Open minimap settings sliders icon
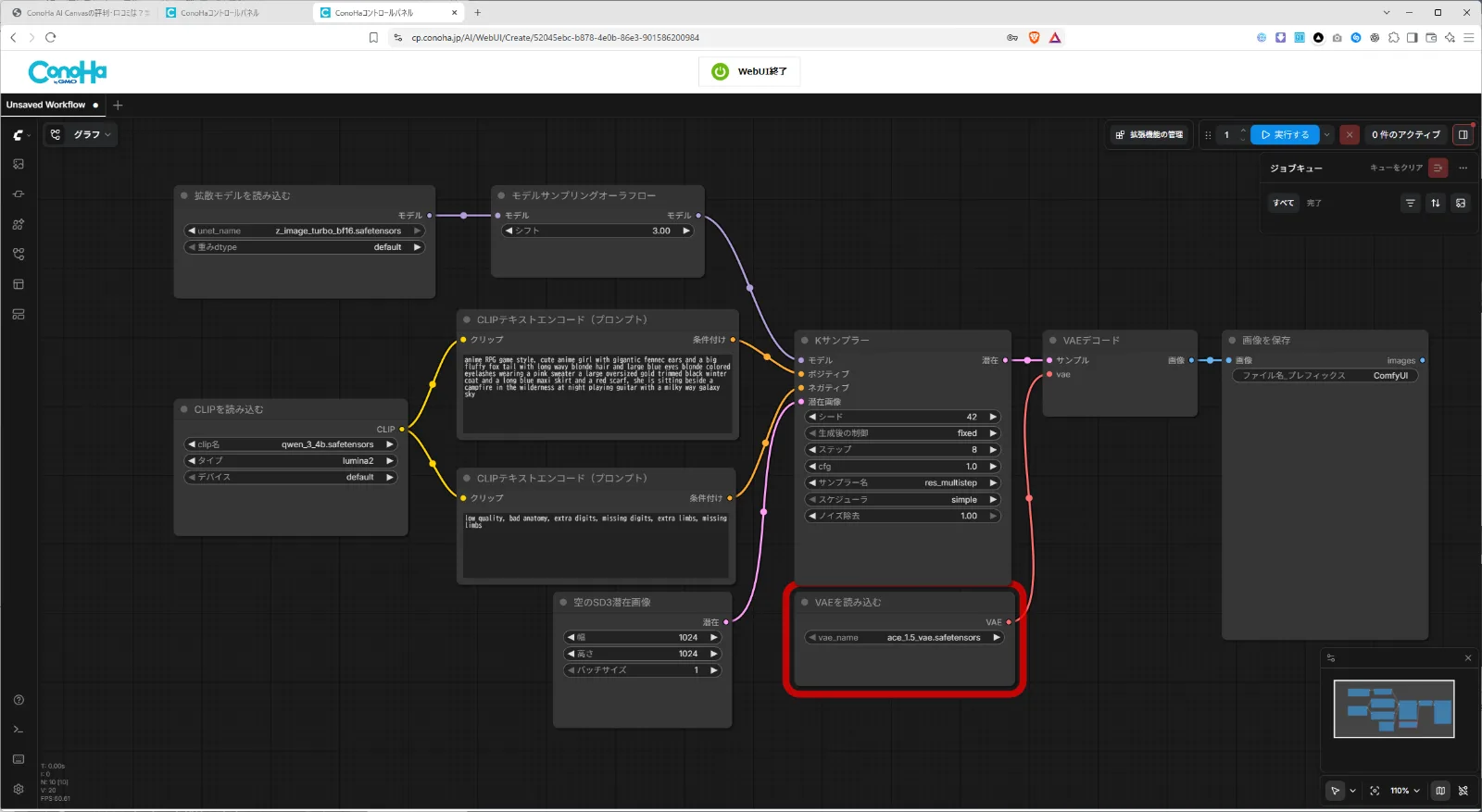Screen dimensions: 1482x812 click(1331, 658)
